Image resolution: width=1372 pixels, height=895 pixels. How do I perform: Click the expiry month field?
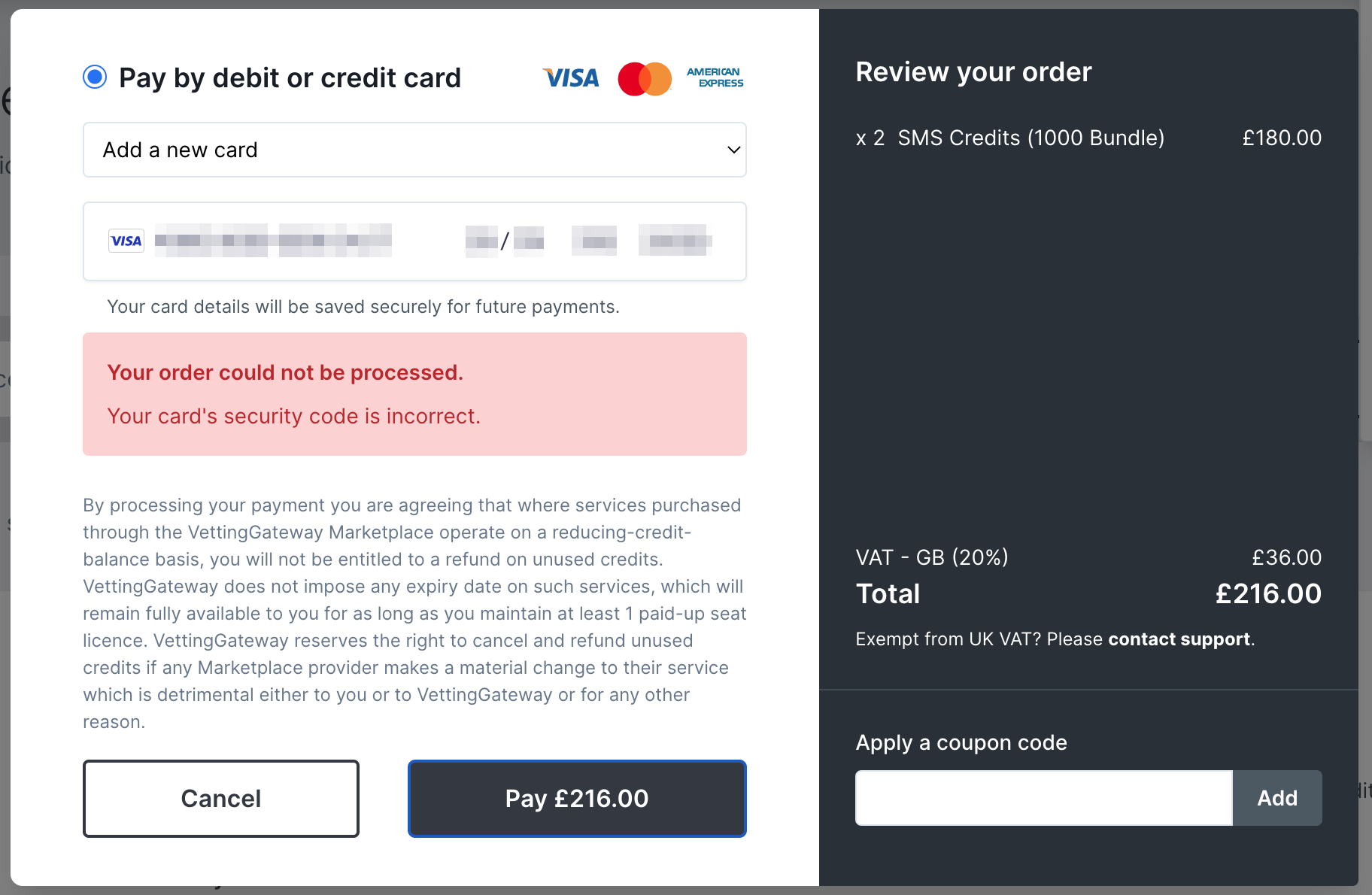tap(481, 241)
